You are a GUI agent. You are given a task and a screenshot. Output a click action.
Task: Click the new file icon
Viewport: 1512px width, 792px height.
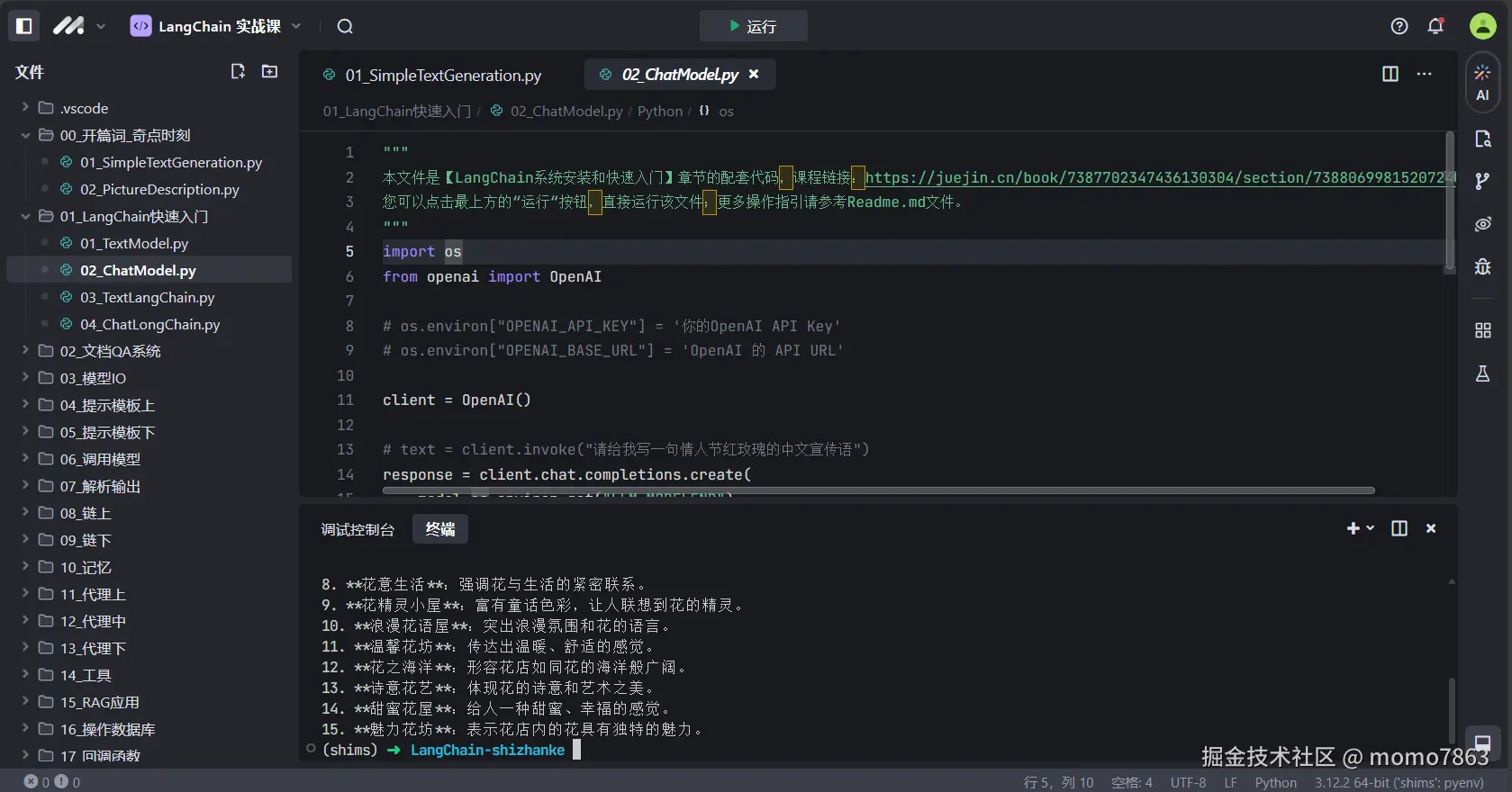point(238,72)
